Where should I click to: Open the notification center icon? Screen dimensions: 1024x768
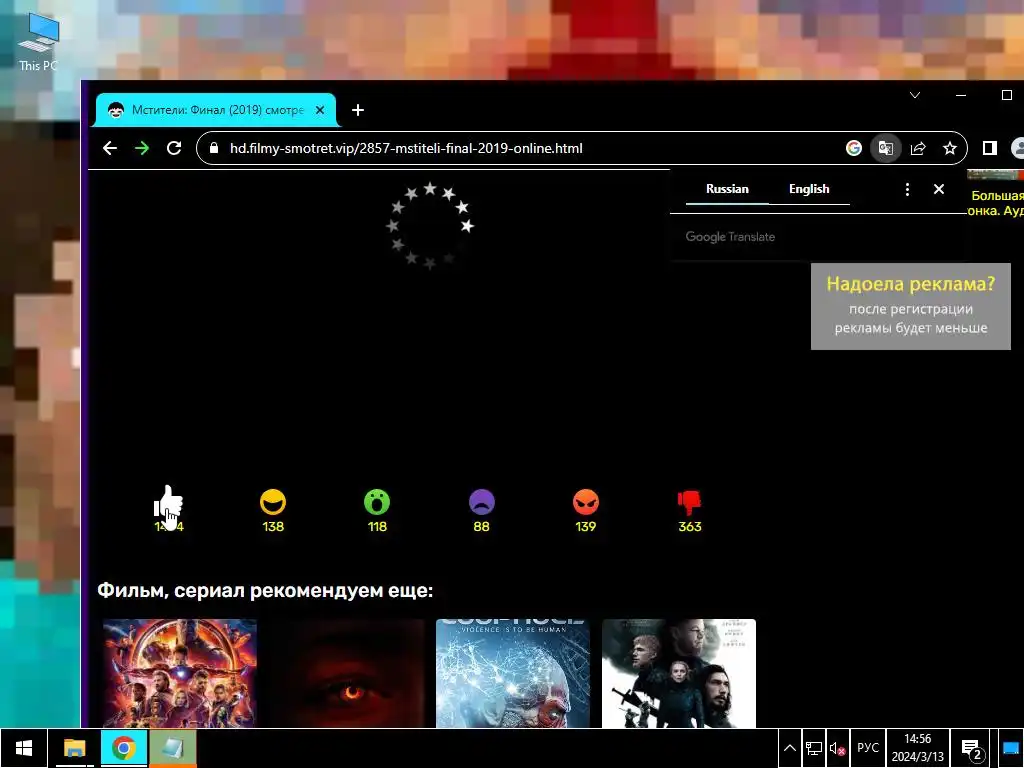tap(972, 748)
